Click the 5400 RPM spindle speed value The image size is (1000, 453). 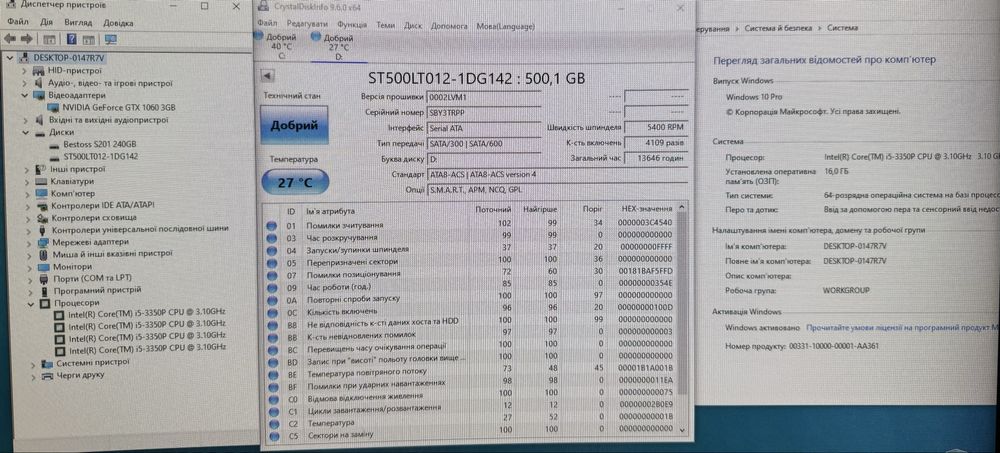pyautogui.click(x=656, y=127)
